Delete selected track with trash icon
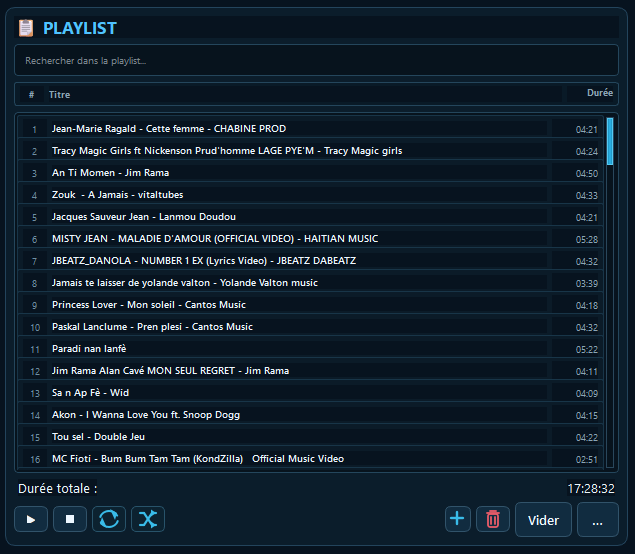 pos(493,519)
